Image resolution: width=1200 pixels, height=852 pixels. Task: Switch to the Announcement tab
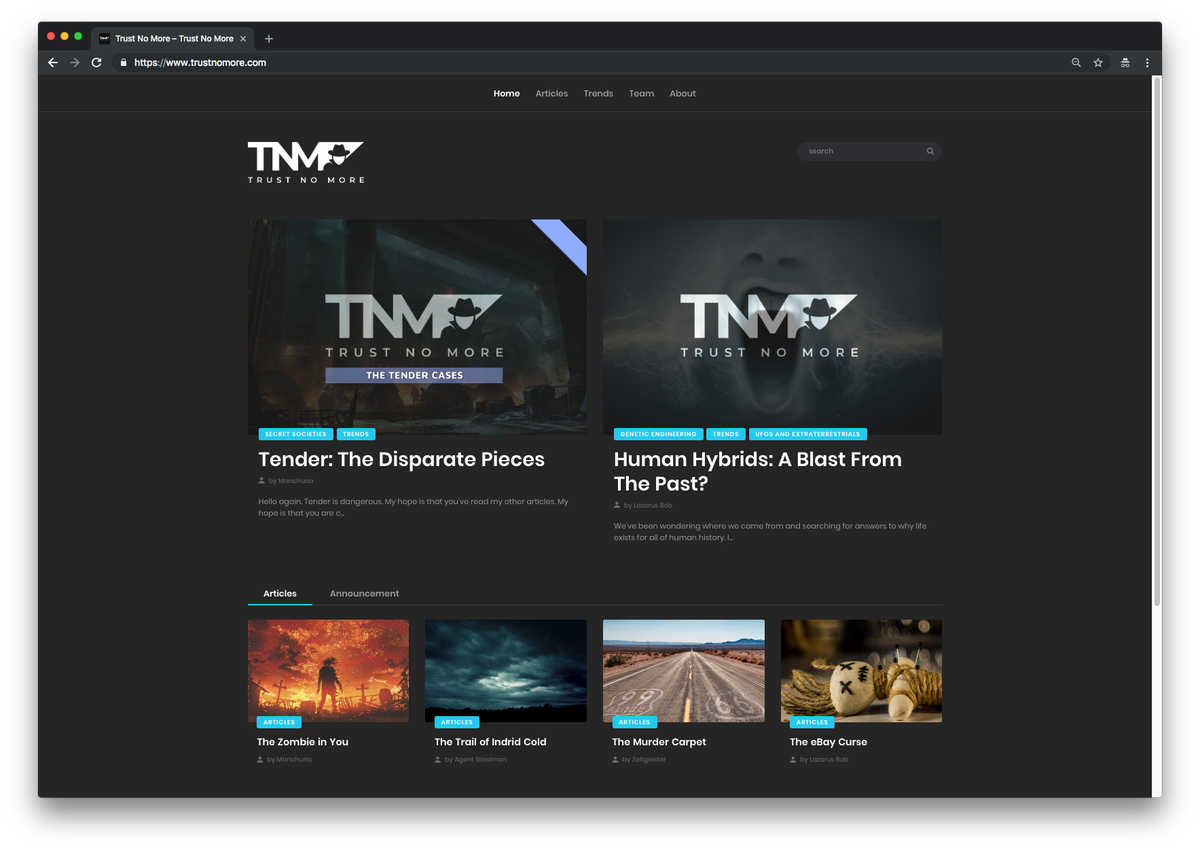tap(364, 593)
